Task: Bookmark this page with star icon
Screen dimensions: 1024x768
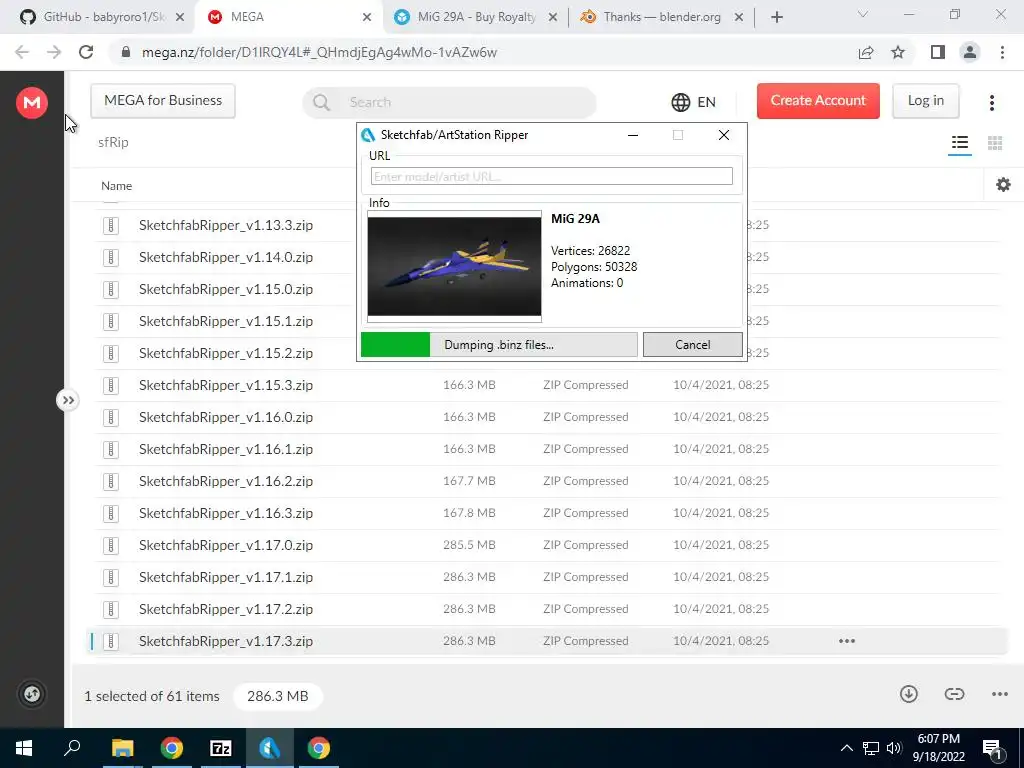Action: click(898, 52)
